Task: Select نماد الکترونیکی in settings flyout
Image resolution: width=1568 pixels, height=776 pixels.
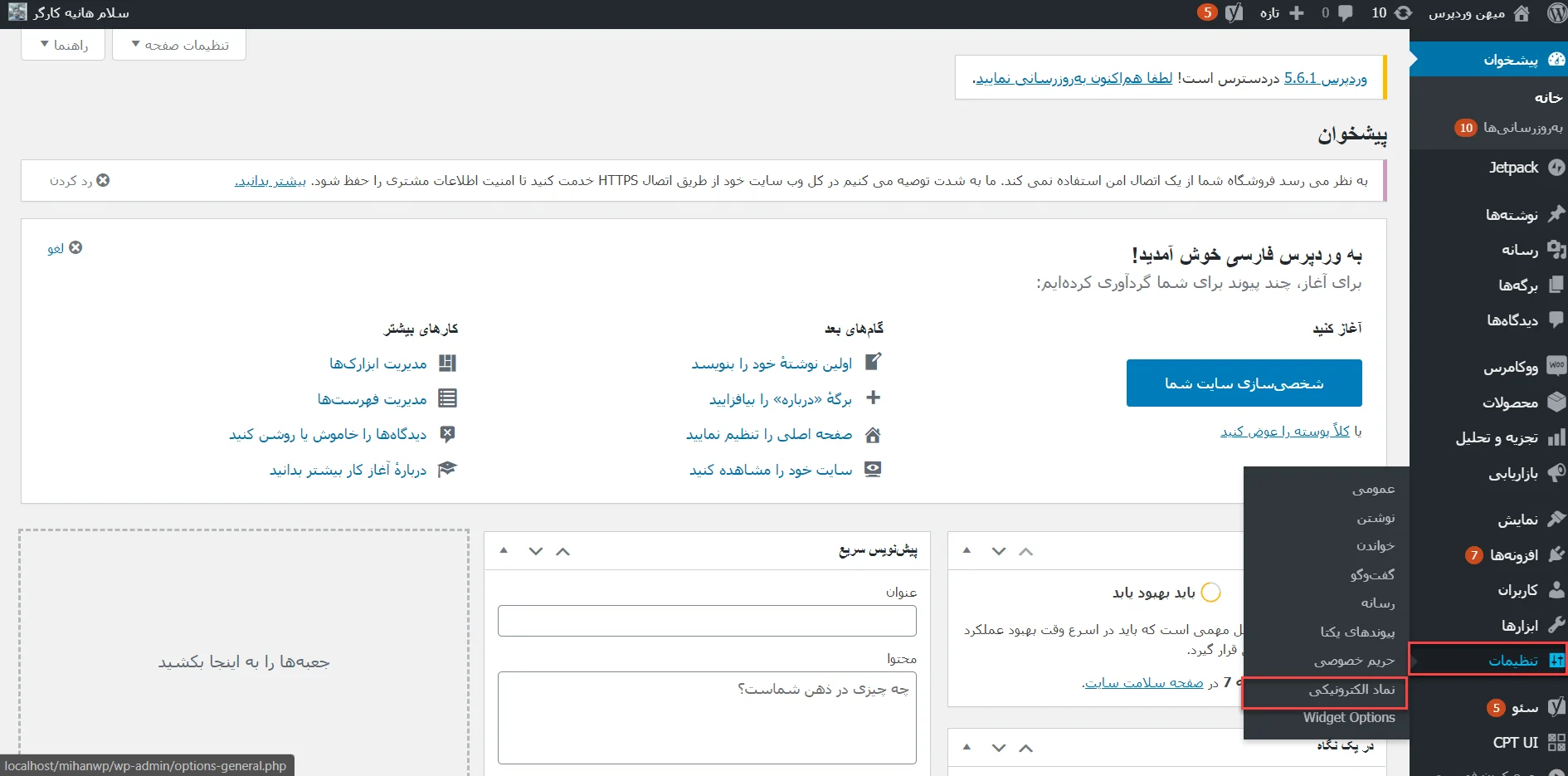Action: click(1351, 690)
